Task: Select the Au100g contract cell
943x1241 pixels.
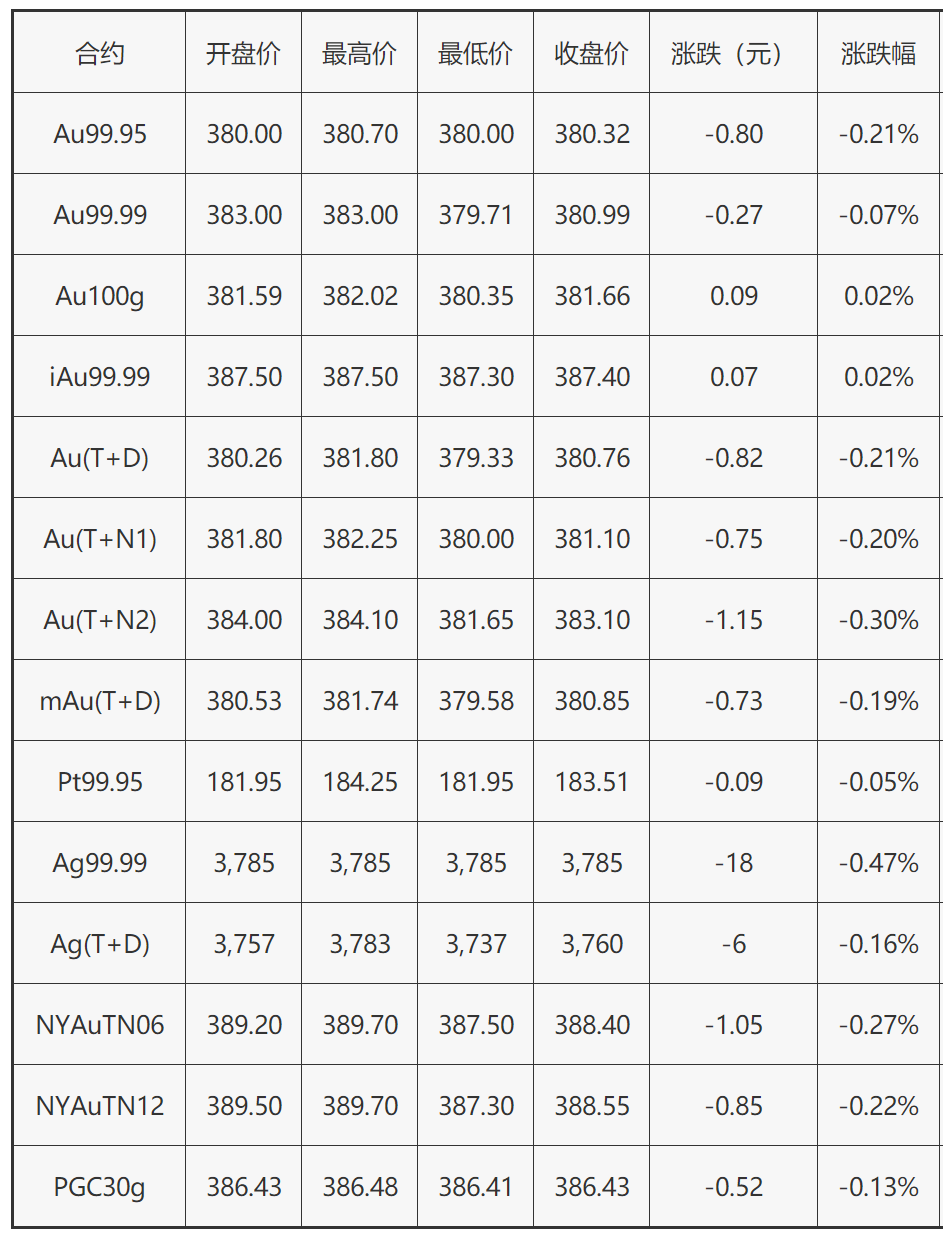Action: [x=100, y=296]
